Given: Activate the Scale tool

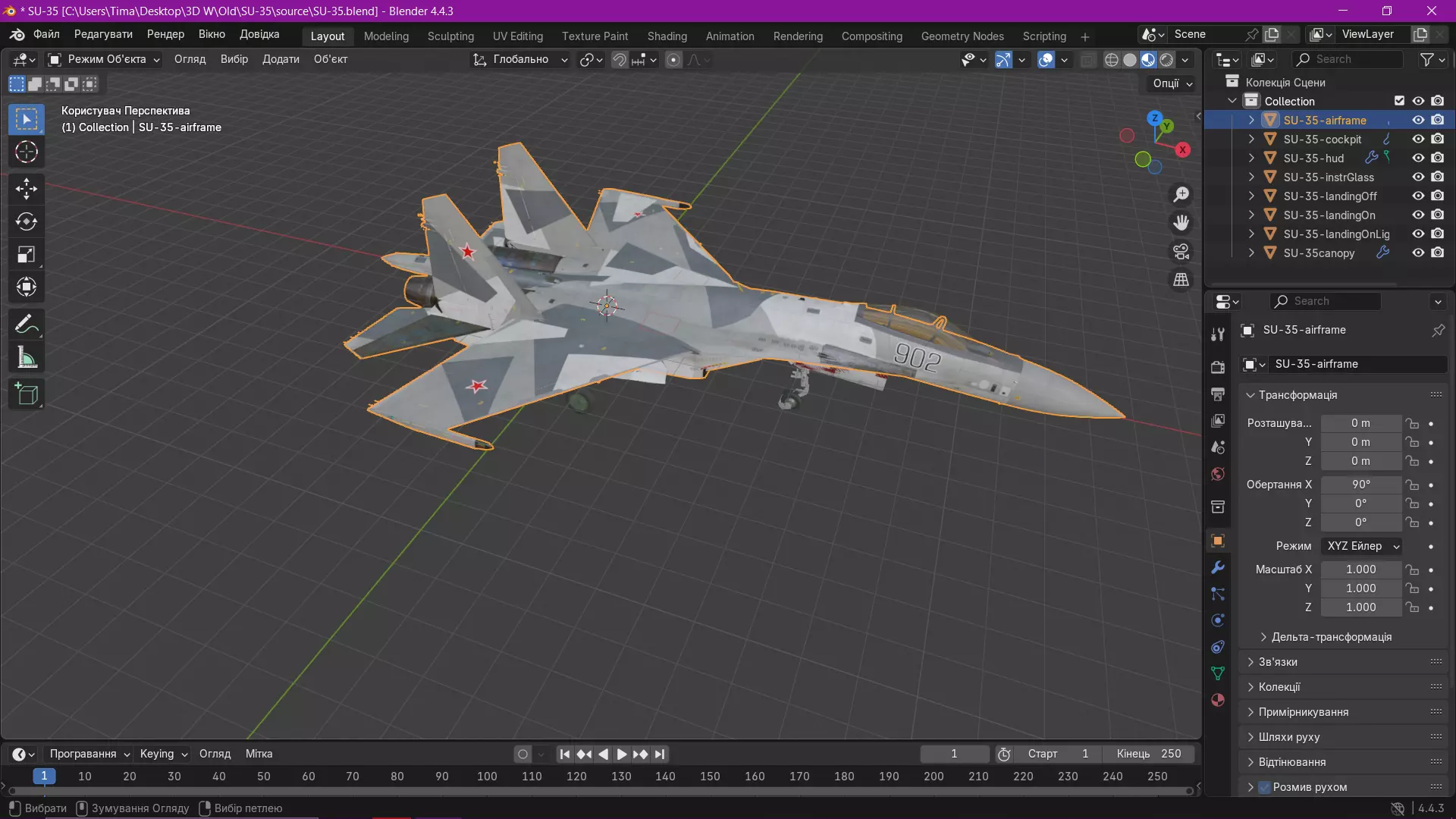Looking at the screenshot, I should click(x=27, y=254).
